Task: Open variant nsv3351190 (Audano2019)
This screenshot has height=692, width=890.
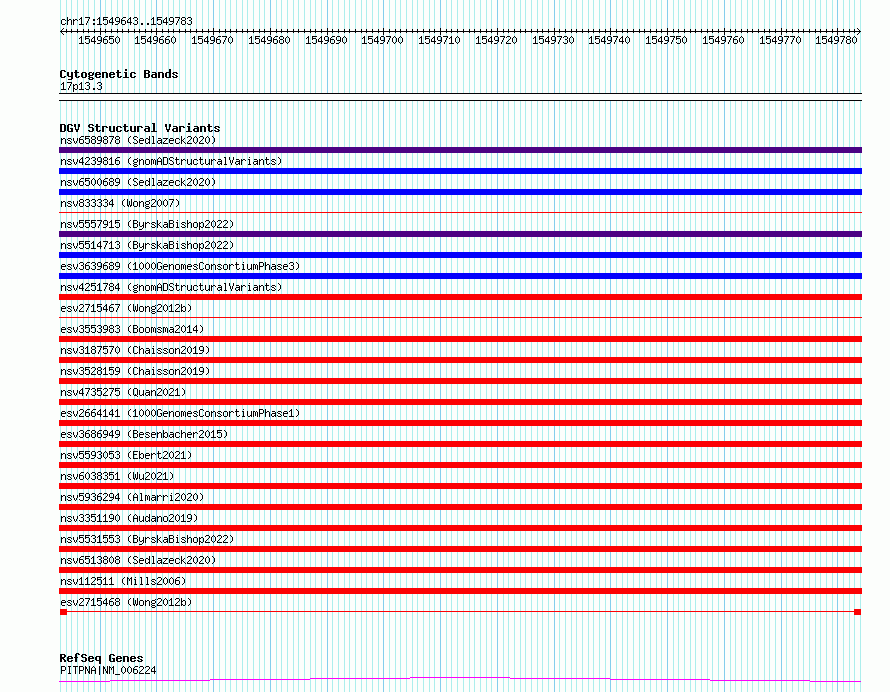Action: tap(129, 518)
